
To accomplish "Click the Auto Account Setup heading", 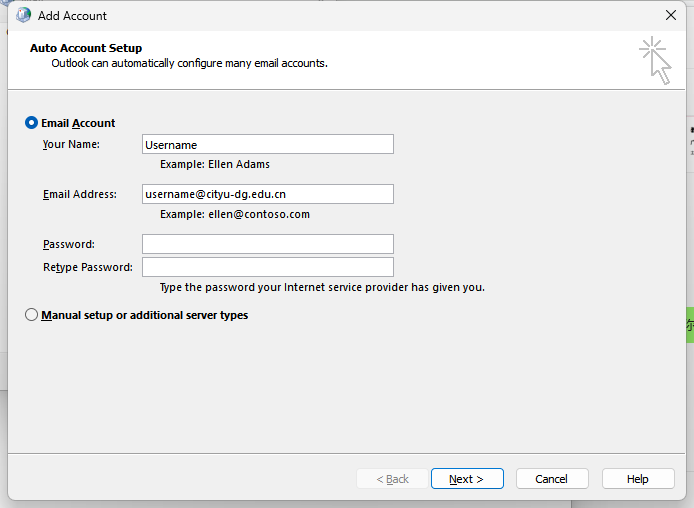I will (x=86, y=48).
